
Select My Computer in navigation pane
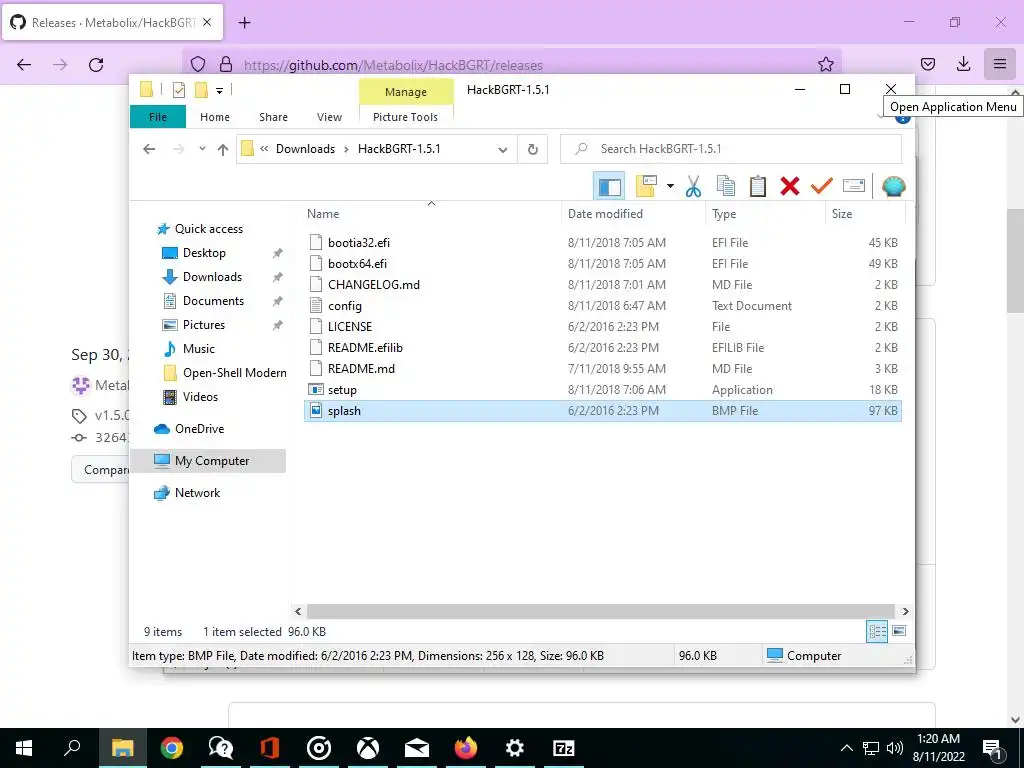tap(208, 461)
